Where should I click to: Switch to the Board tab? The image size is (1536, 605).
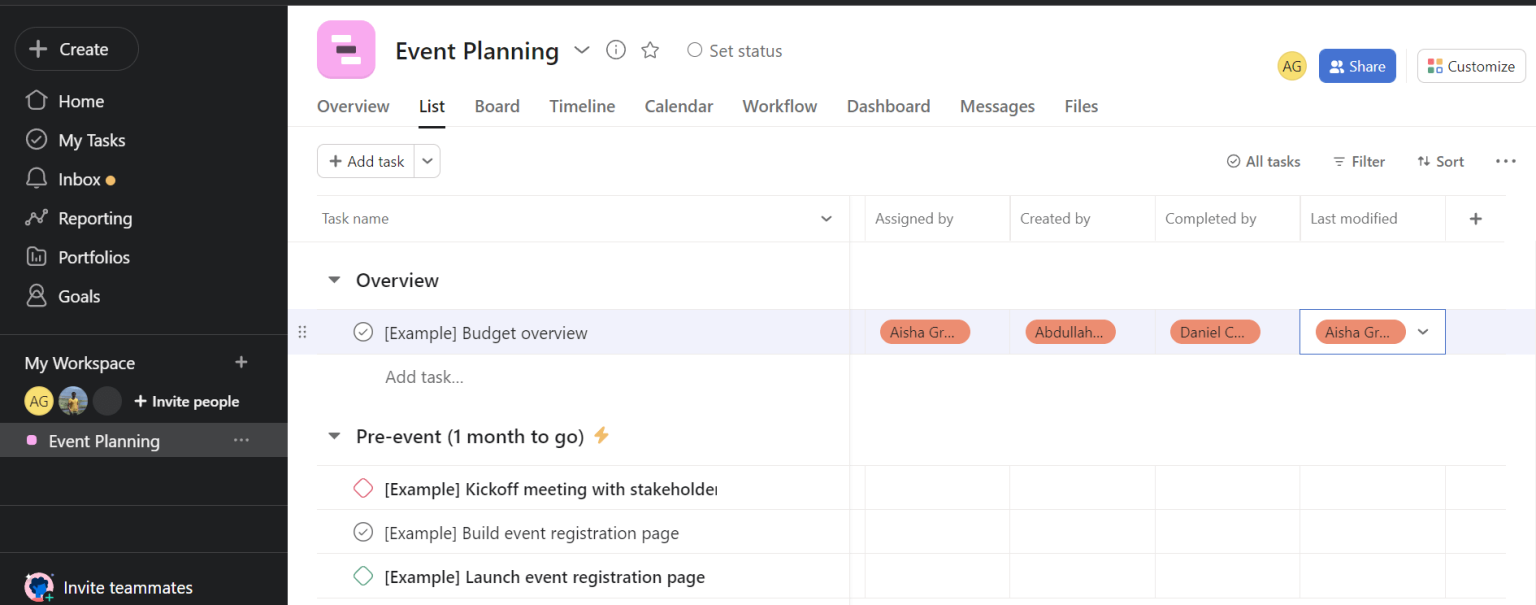[x=497, y=106]
